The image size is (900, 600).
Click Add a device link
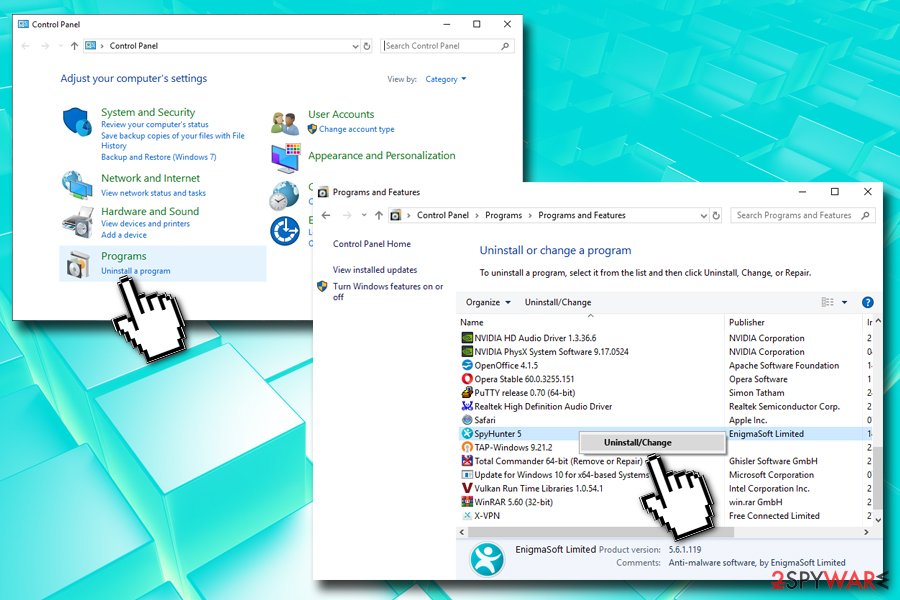(123, 235)
